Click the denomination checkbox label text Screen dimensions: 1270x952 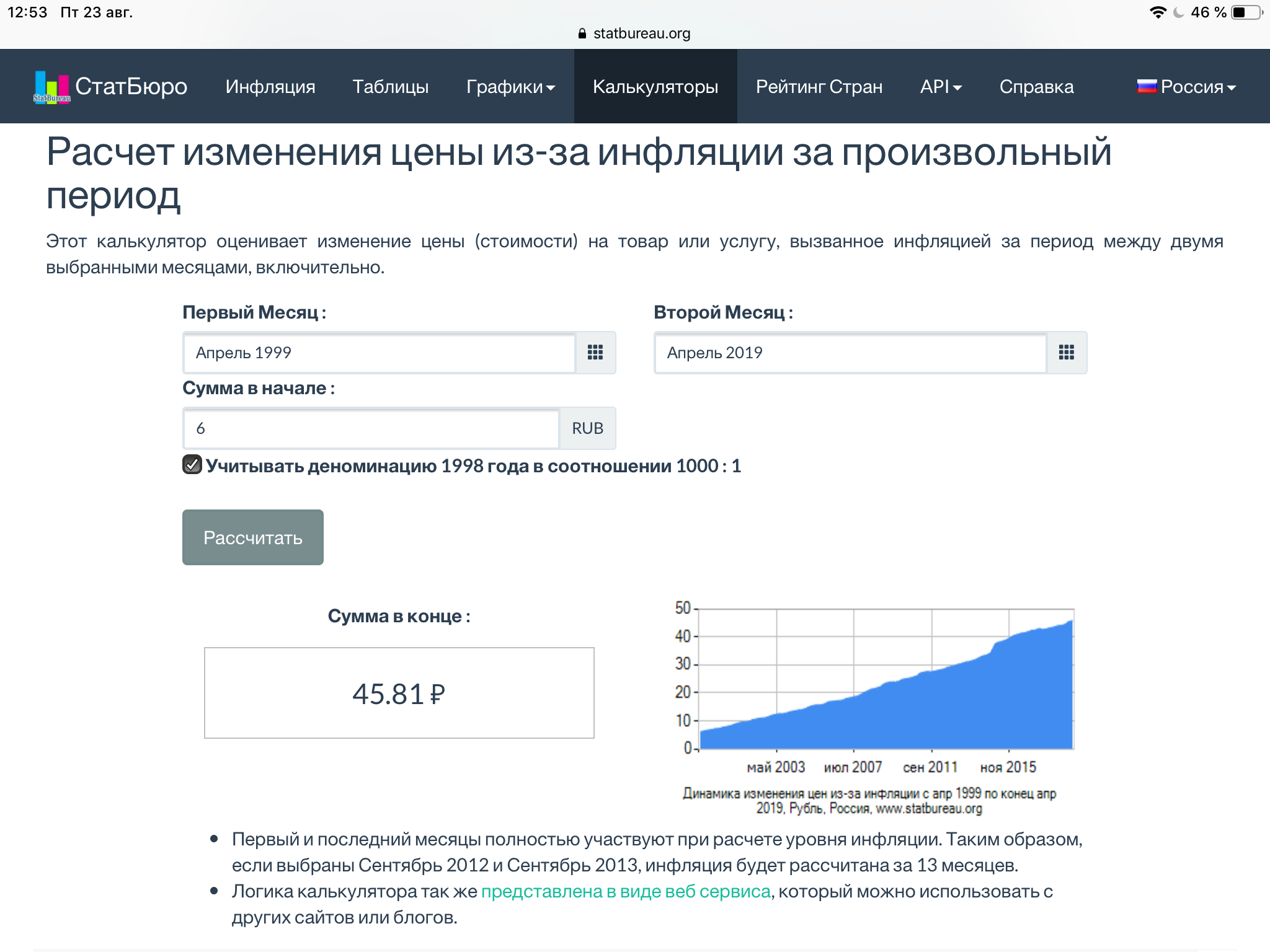click(473, 465)
